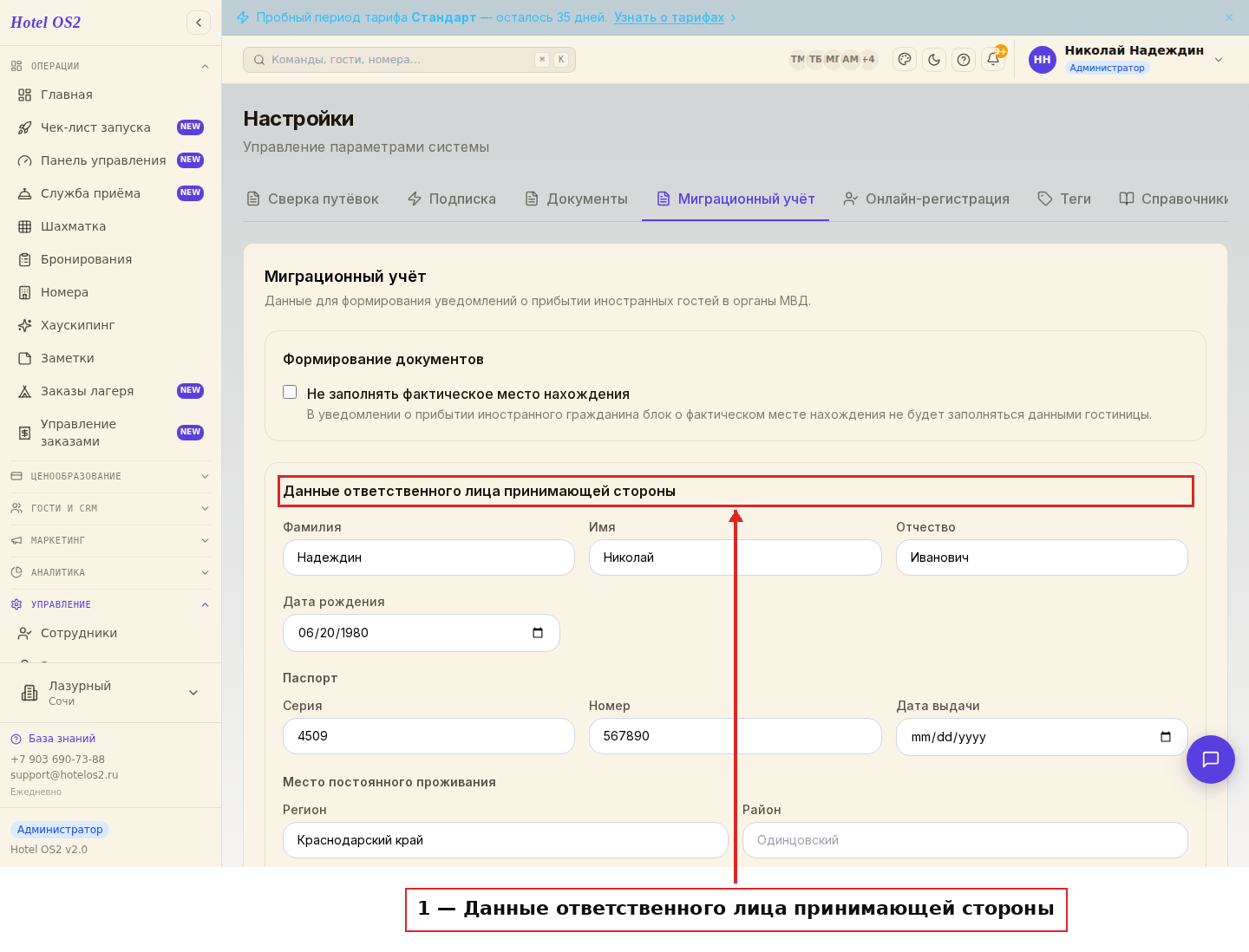Switch to Справочники tab

[x=1173, y=199]
